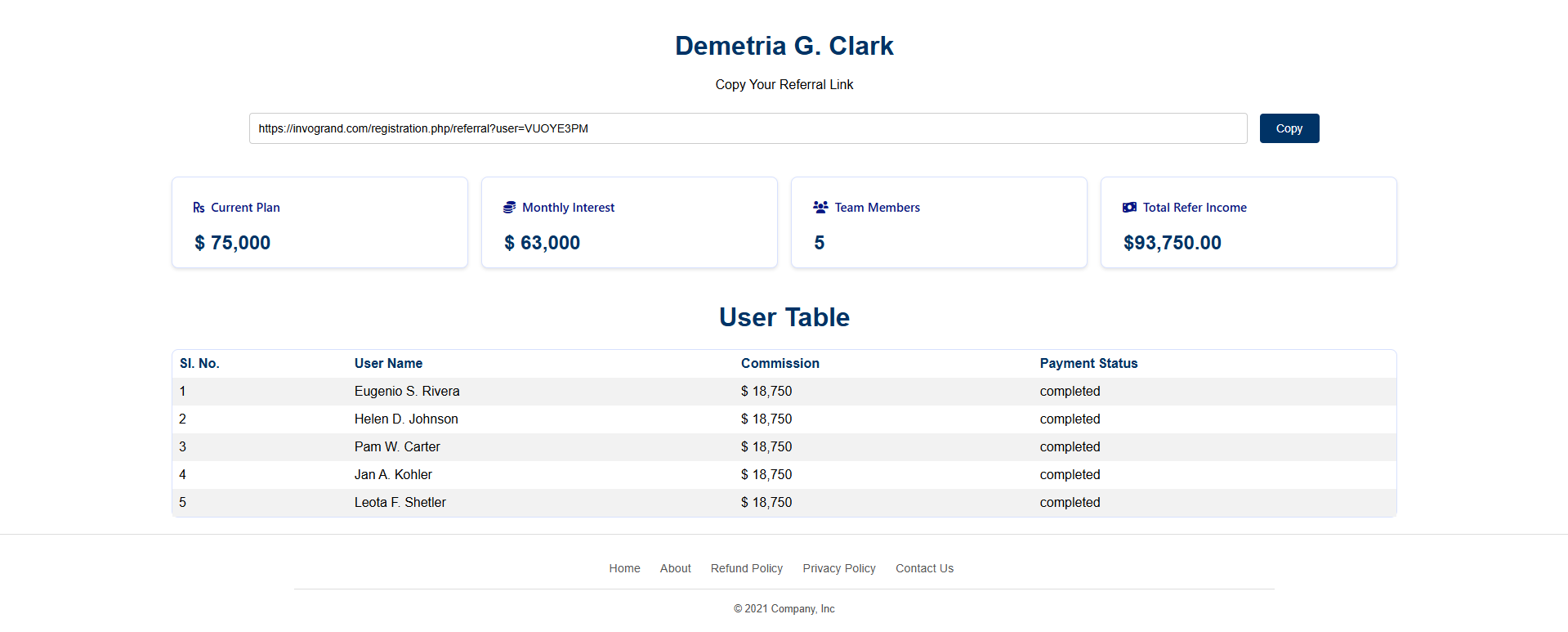1568x632 pixels.
Task: Click the rupee icon beside Current Plan
Action: click(x=199, y=208)
